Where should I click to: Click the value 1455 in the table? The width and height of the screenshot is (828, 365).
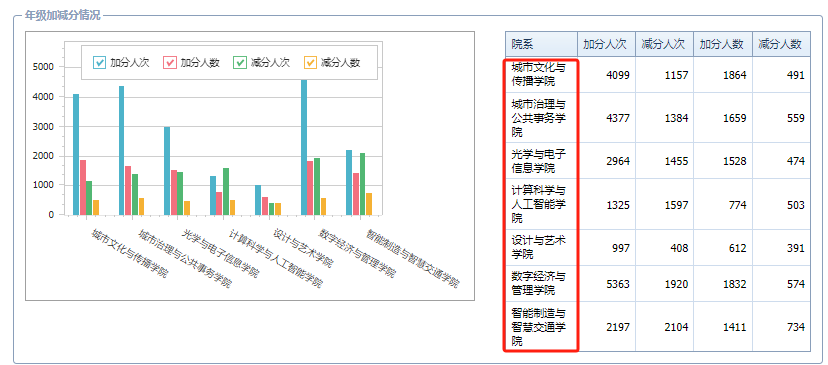pyautogui.click(x=676, y=161)
